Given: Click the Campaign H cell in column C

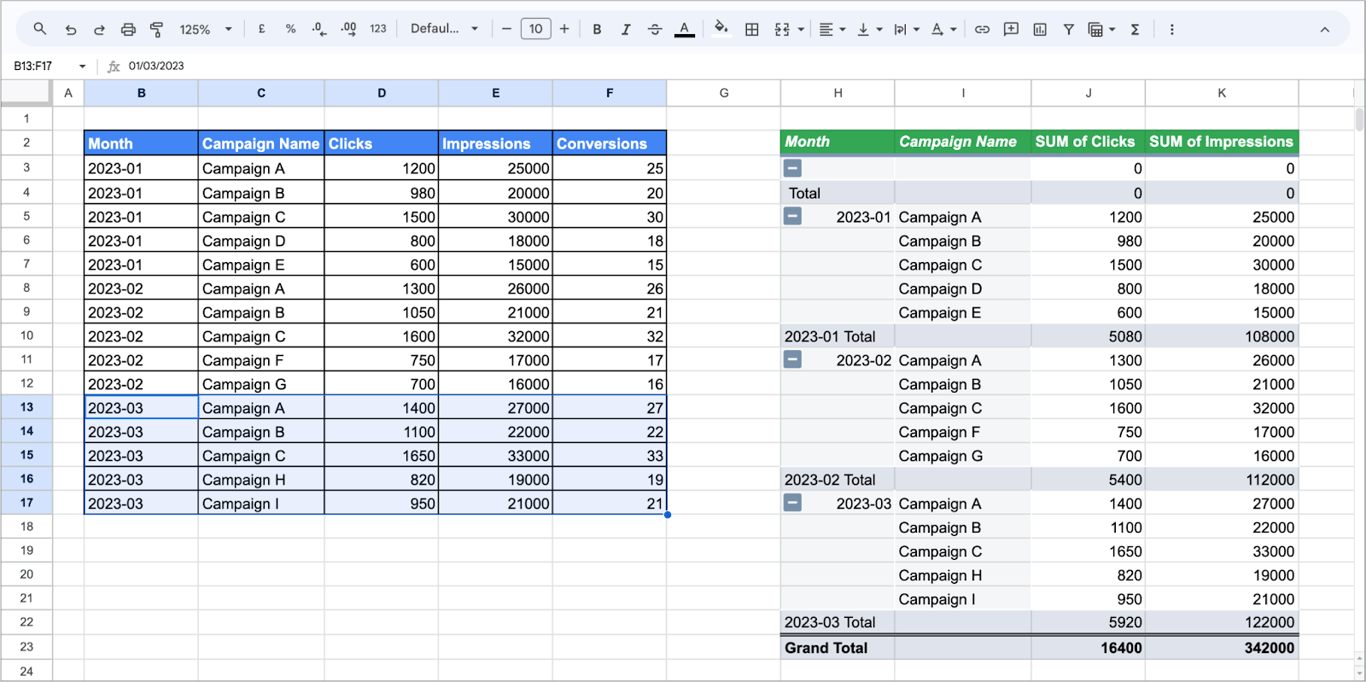Looking at the screenshot, I should [x=261, y=479].
